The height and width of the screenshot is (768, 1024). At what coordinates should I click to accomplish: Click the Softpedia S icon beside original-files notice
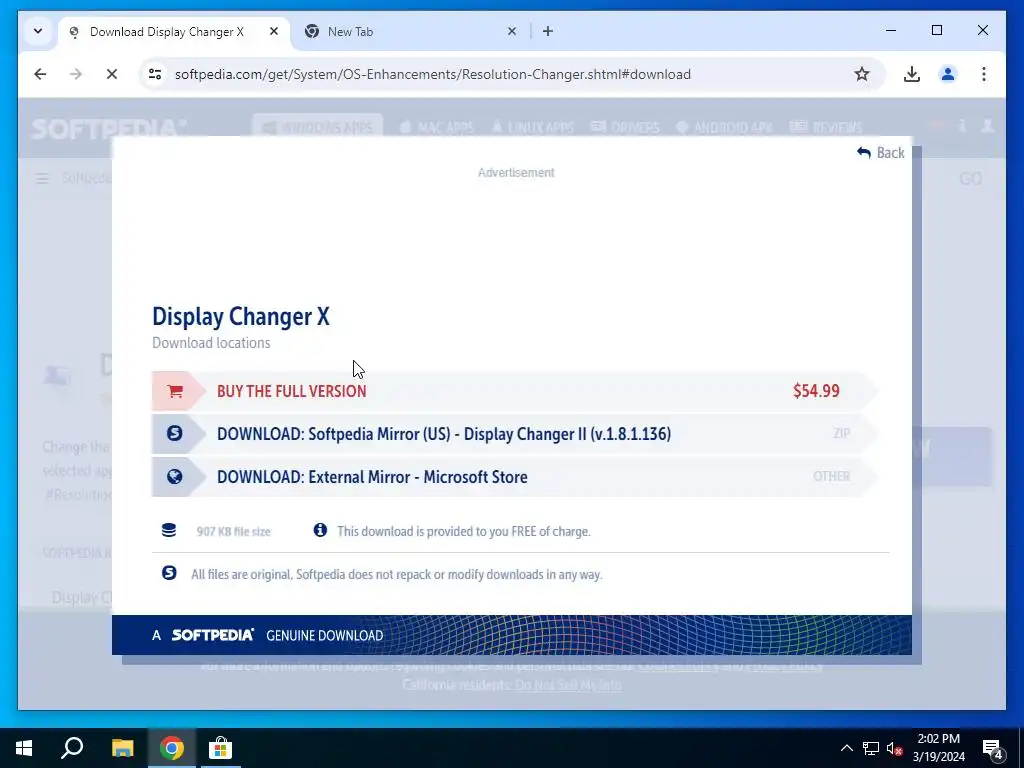tap(169, 573)
